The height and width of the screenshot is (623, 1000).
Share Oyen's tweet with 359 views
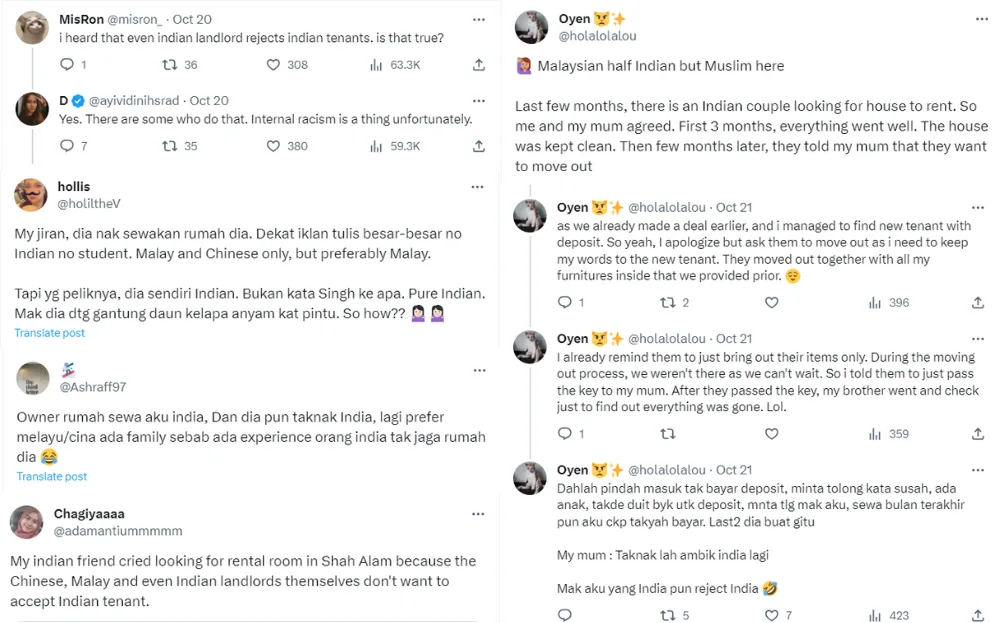click(x=978, y=434)
